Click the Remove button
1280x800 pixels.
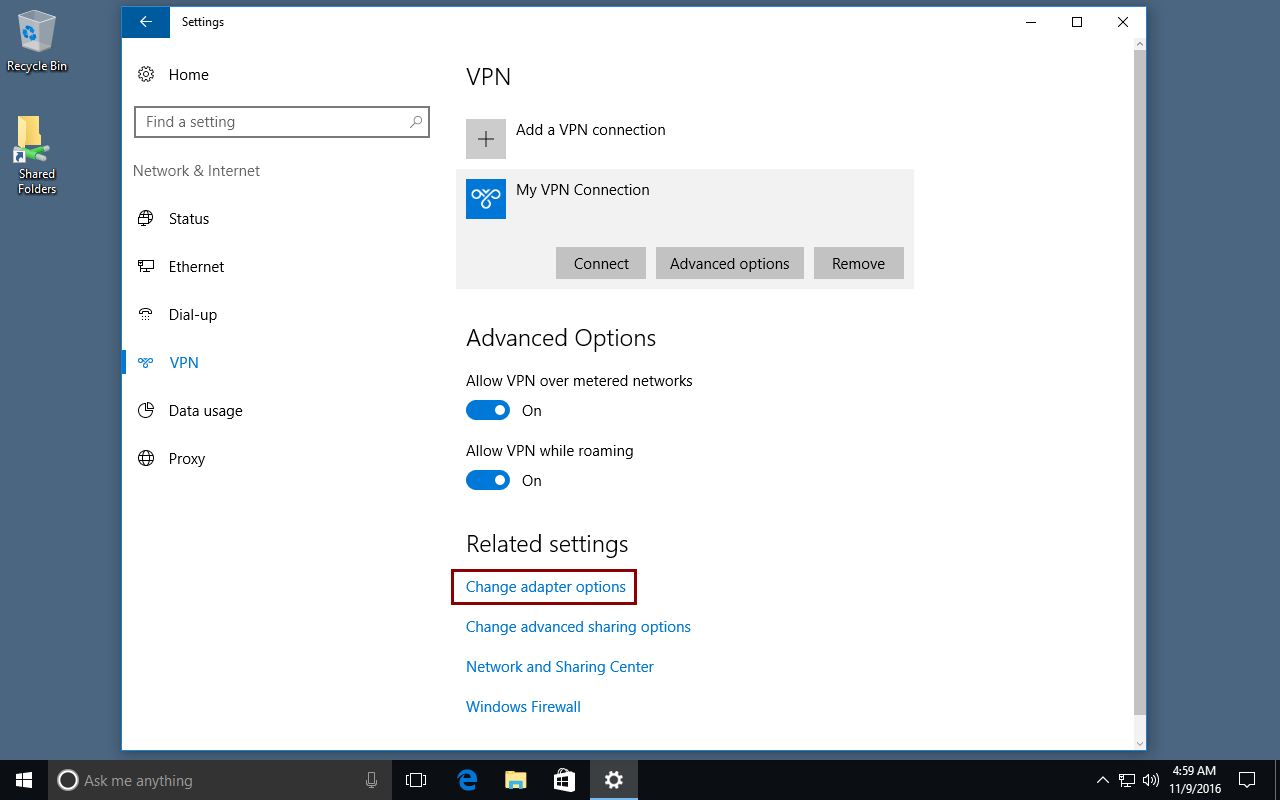859,263
